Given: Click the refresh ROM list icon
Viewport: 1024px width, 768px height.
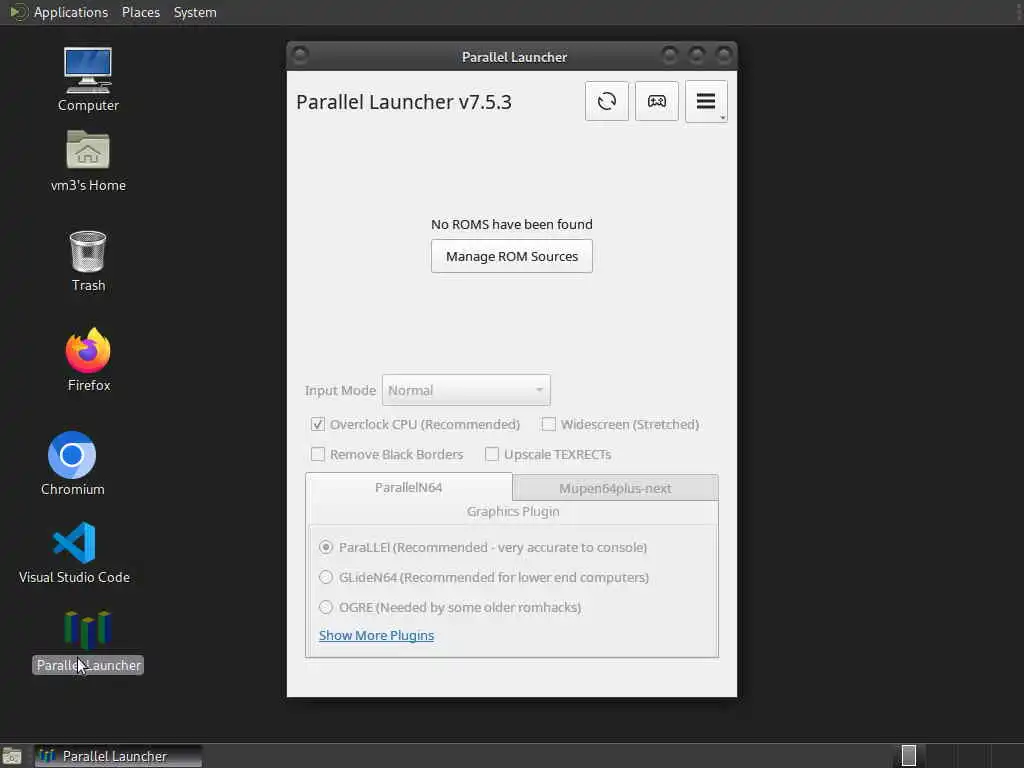Looking at the screenshot, I should pyautogui.click(x=607, y=101).
